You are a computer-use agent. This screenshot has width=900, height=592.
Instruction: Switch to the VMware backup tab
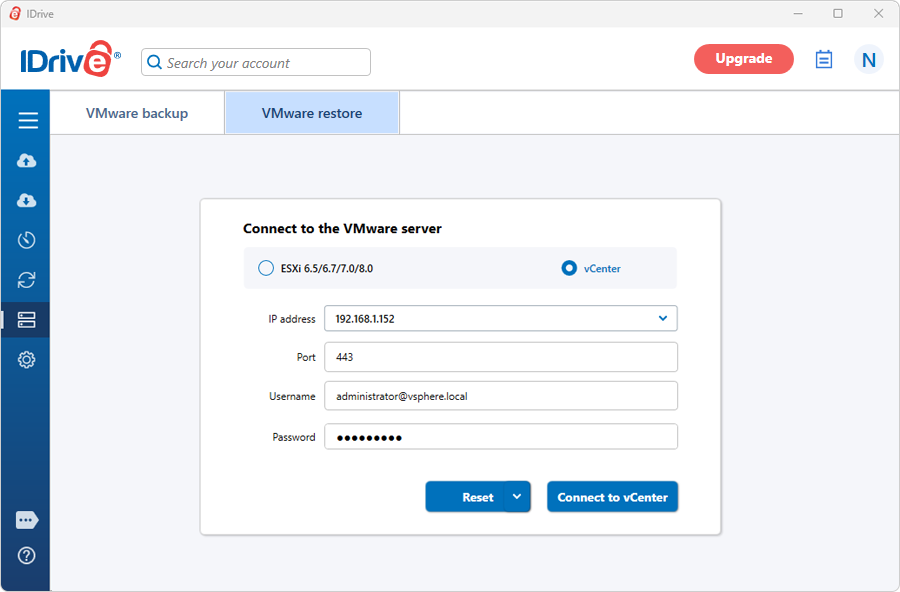[x=137, y=113]
